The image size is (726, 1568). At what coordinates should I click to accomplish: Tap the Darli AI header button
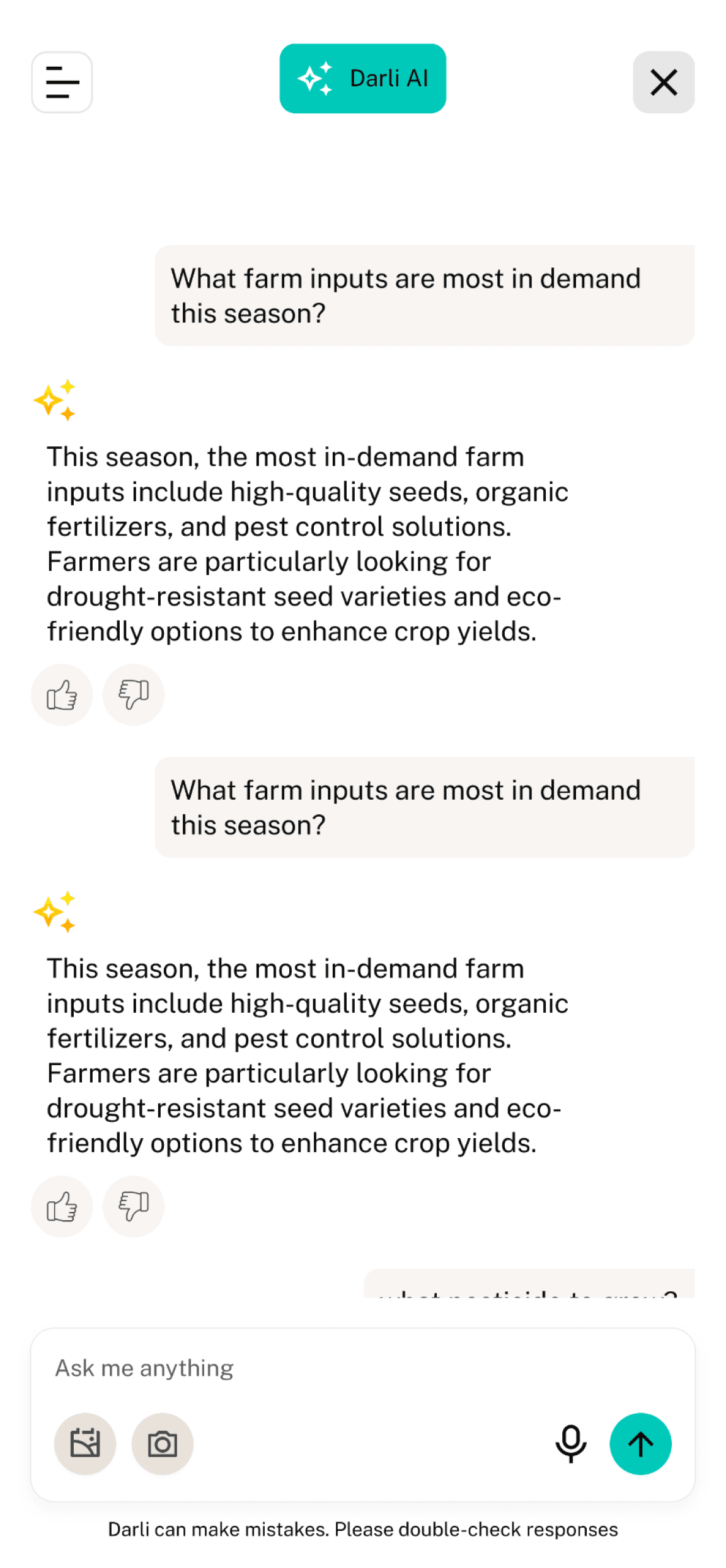pos(363,79)
